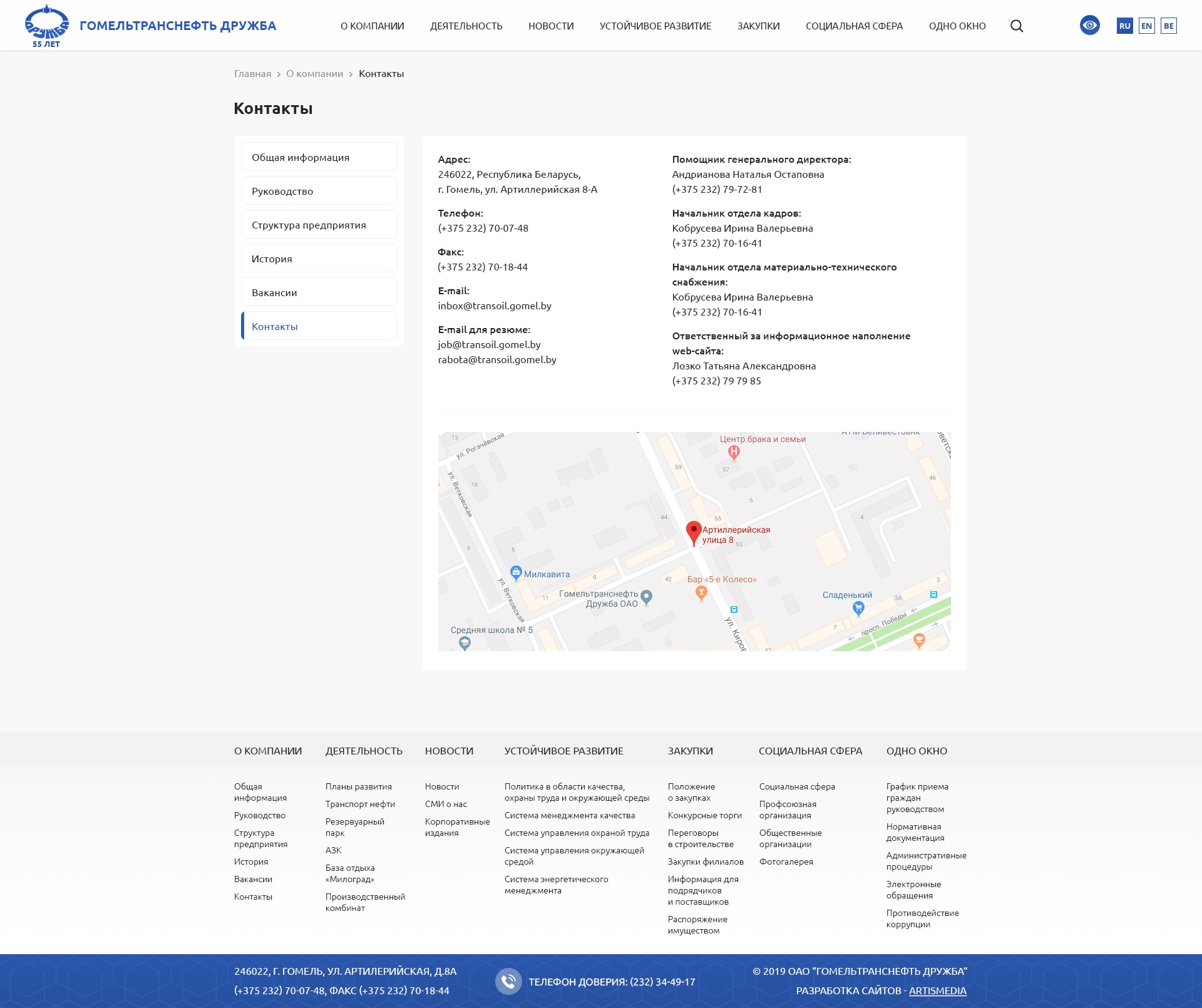Switch language to EN
This screenshot has height=1008, width=1202.
(x=1146, y=26)
